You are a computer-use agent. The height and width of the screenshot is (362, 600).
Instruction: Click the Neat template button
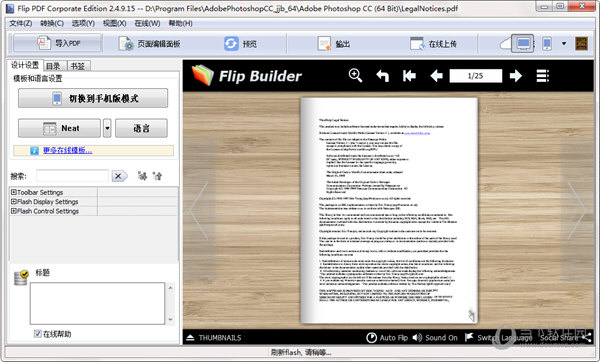[x=59, y=128]
